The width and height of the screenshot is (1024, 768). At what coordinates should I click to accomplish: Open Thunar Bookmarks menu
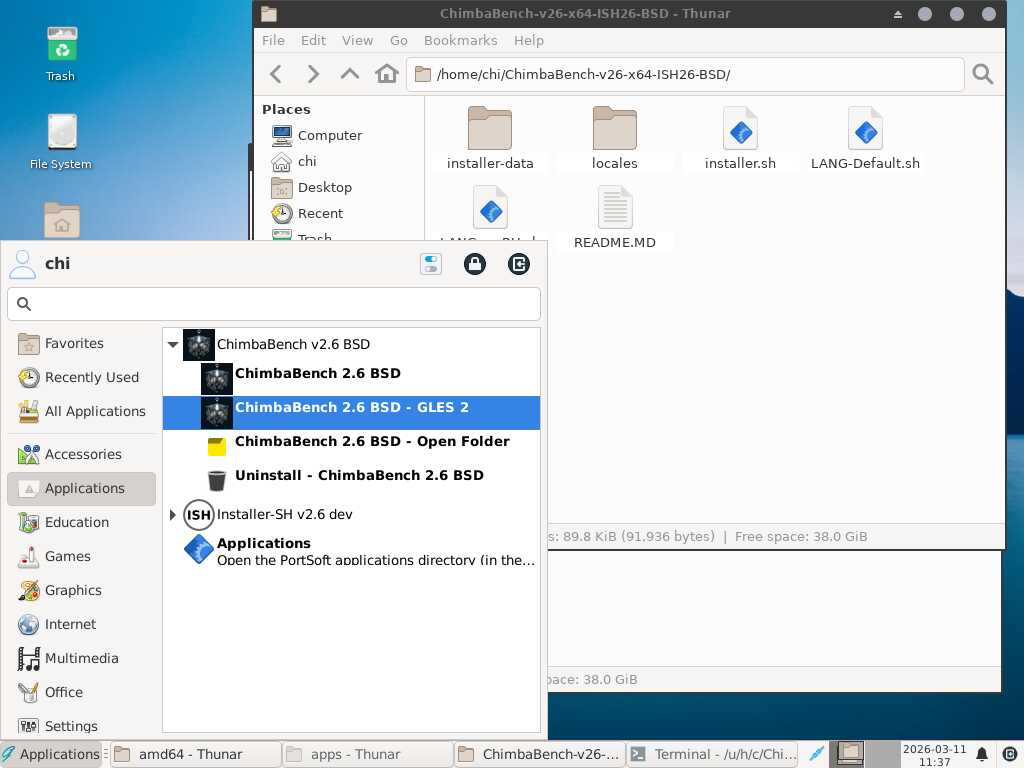(x=460, y=40)
